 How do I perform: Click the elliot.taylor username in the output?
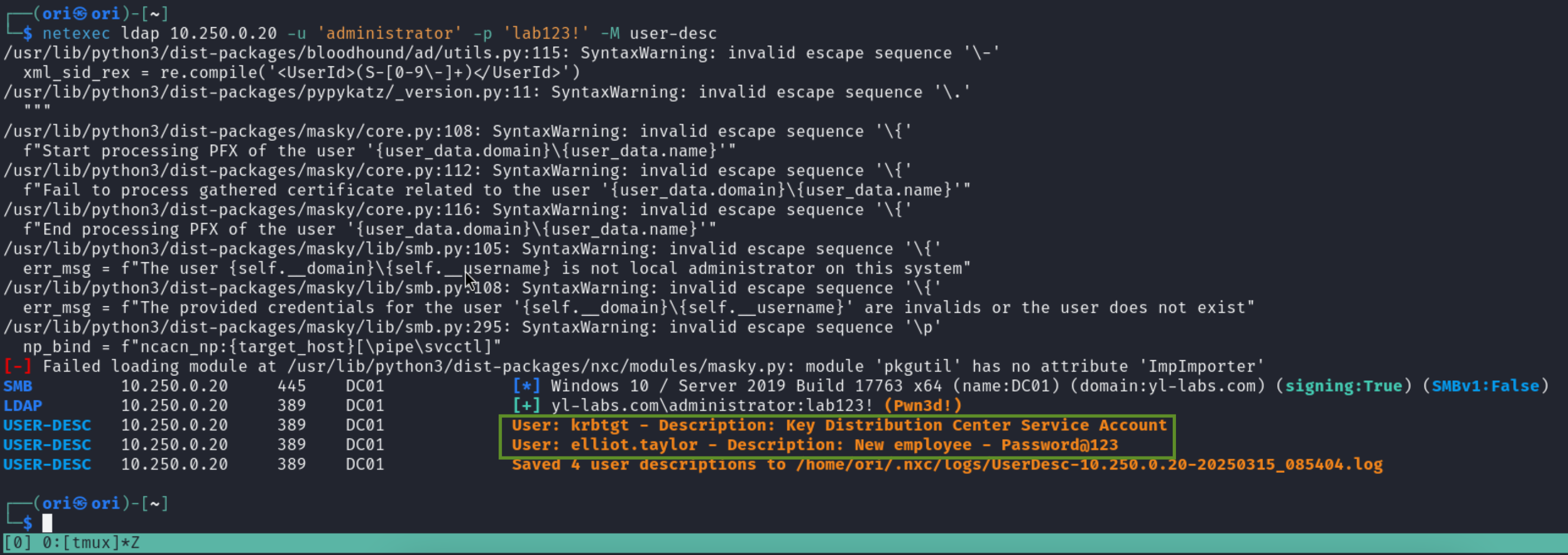coord(633,445)
